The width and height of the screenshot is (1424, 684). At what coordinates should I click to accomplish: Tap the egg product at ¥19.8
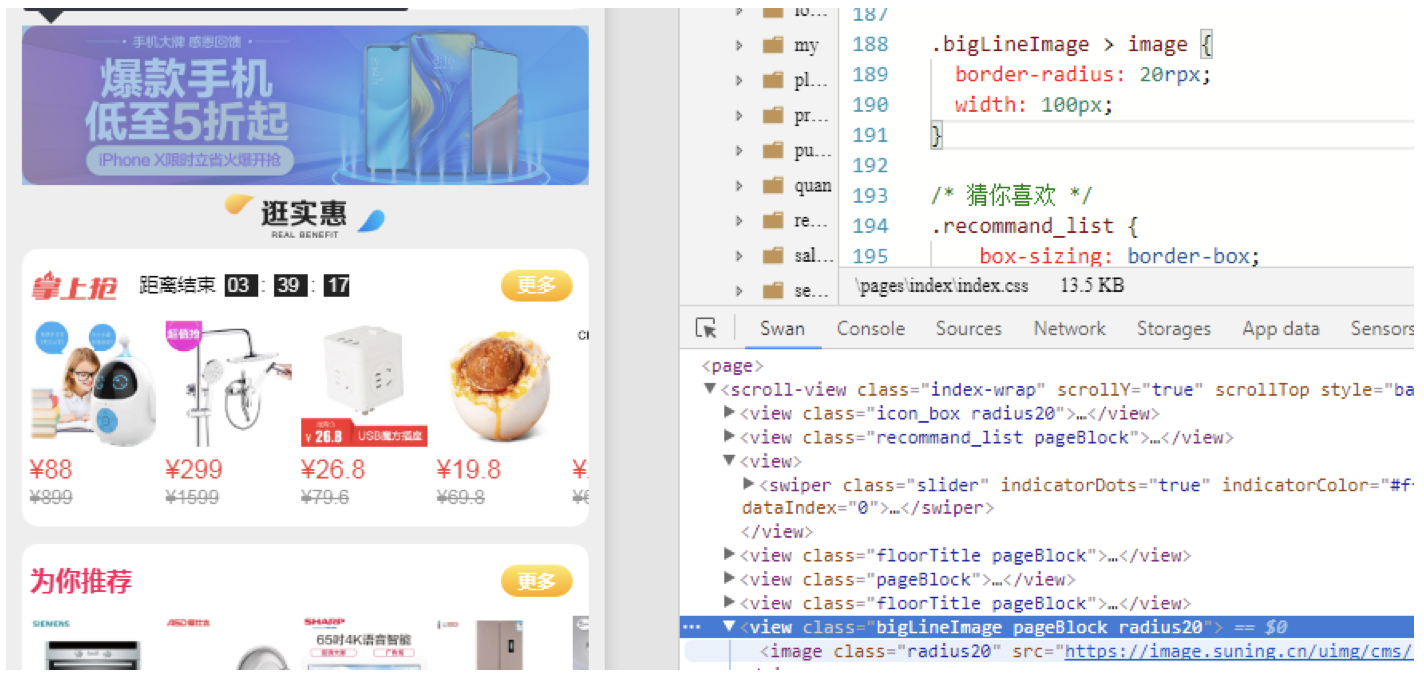pos(500,385)
